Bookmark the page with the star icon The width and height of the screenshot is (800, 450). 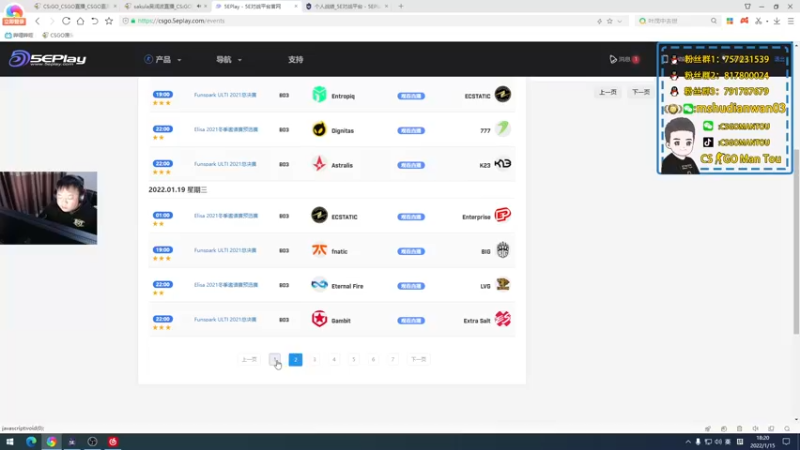[x=109, y=21]
